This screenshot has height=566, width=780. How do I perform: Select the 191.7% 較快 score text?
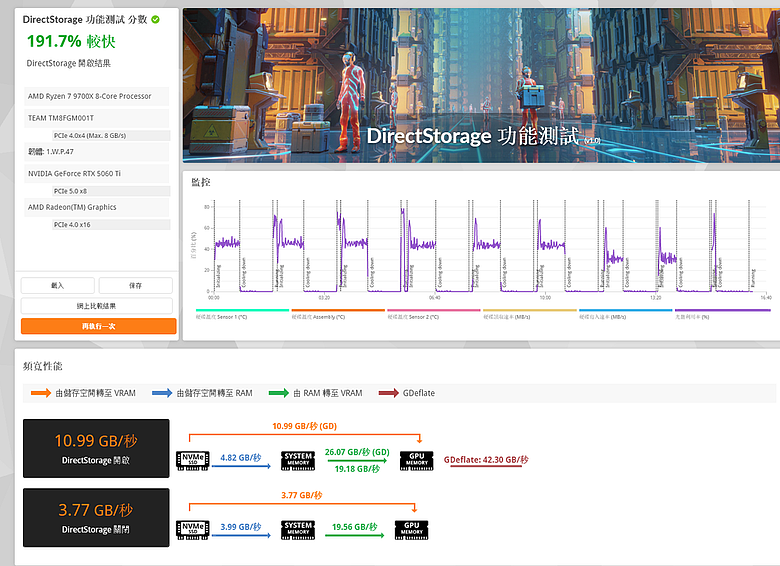[x=71, y=41]
